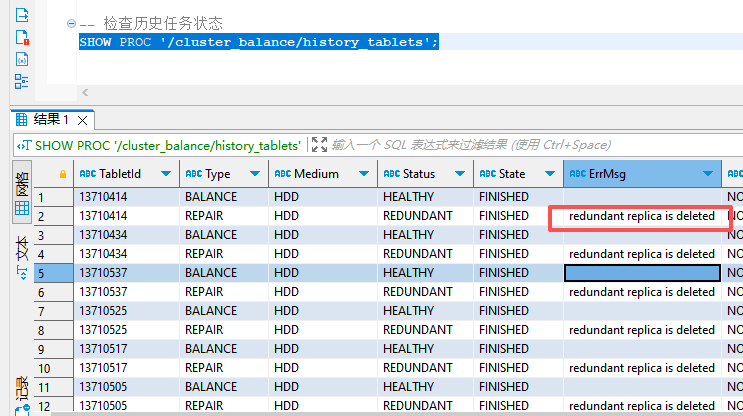Click the execute script icon in editor sidebar
Image resolution: width=743 pixels, height=416 pixels.
tap(21, 14)
